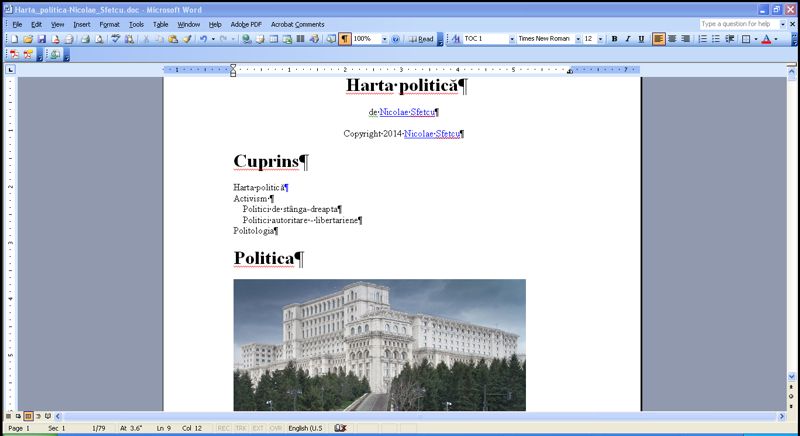Open the font size 12 dropdown
Viewport: 800px width, 436px height.
tap(601, 39)
